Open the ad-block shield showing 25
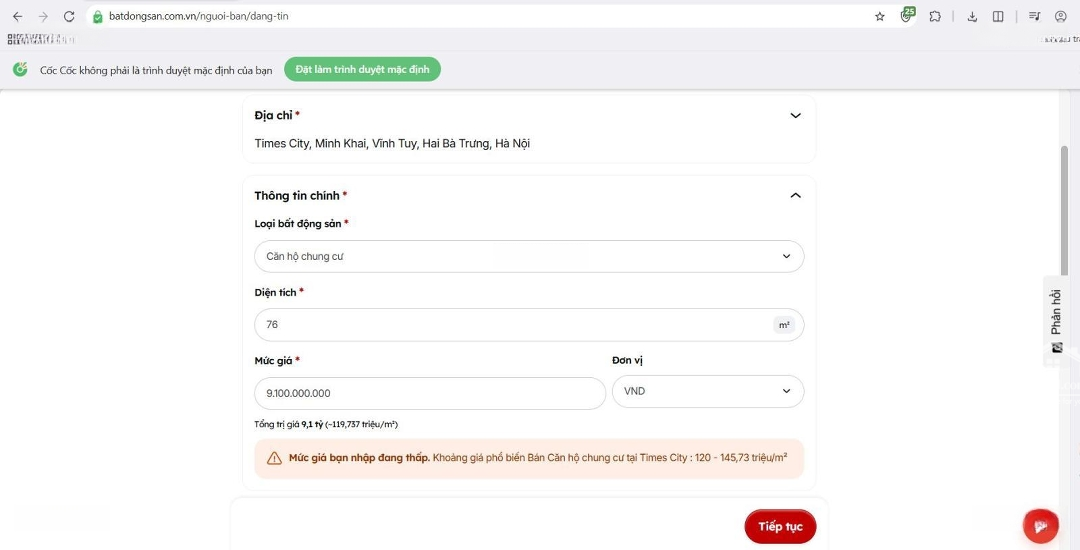Image resolution: width=1080 pixels, height=550 pixels. pos(907,15)
